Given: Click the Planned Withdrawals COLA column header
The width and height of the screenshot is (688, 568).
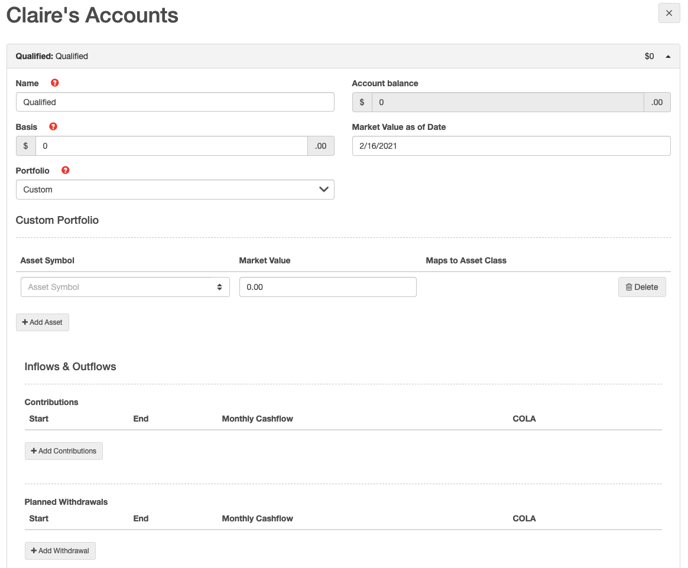Looking at the screenshot, I should point(524,518).
